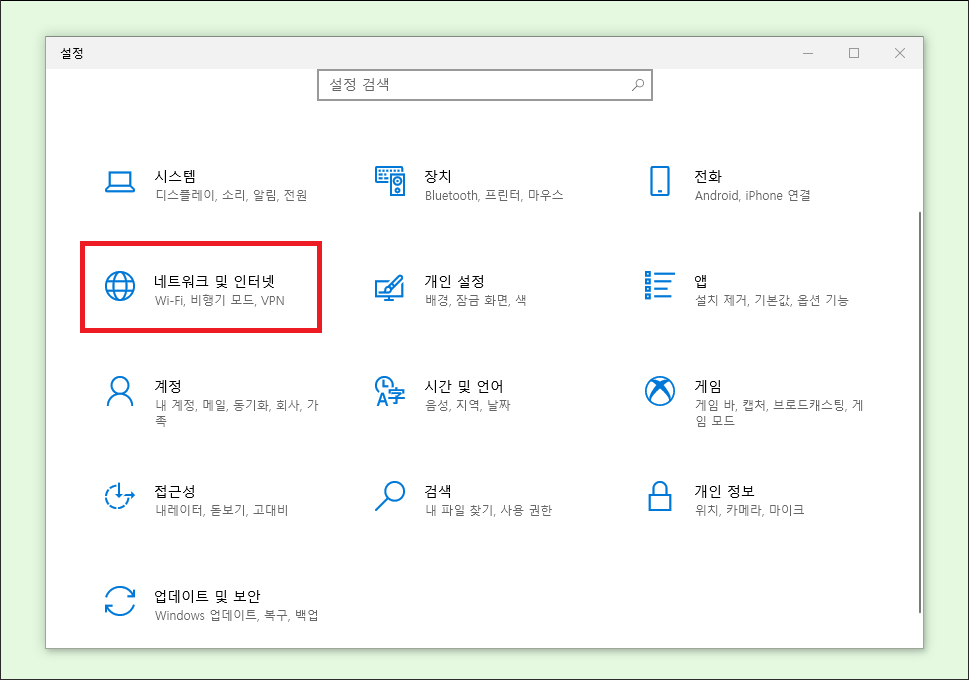Maximize the 설정 window

tap(854, 53)
